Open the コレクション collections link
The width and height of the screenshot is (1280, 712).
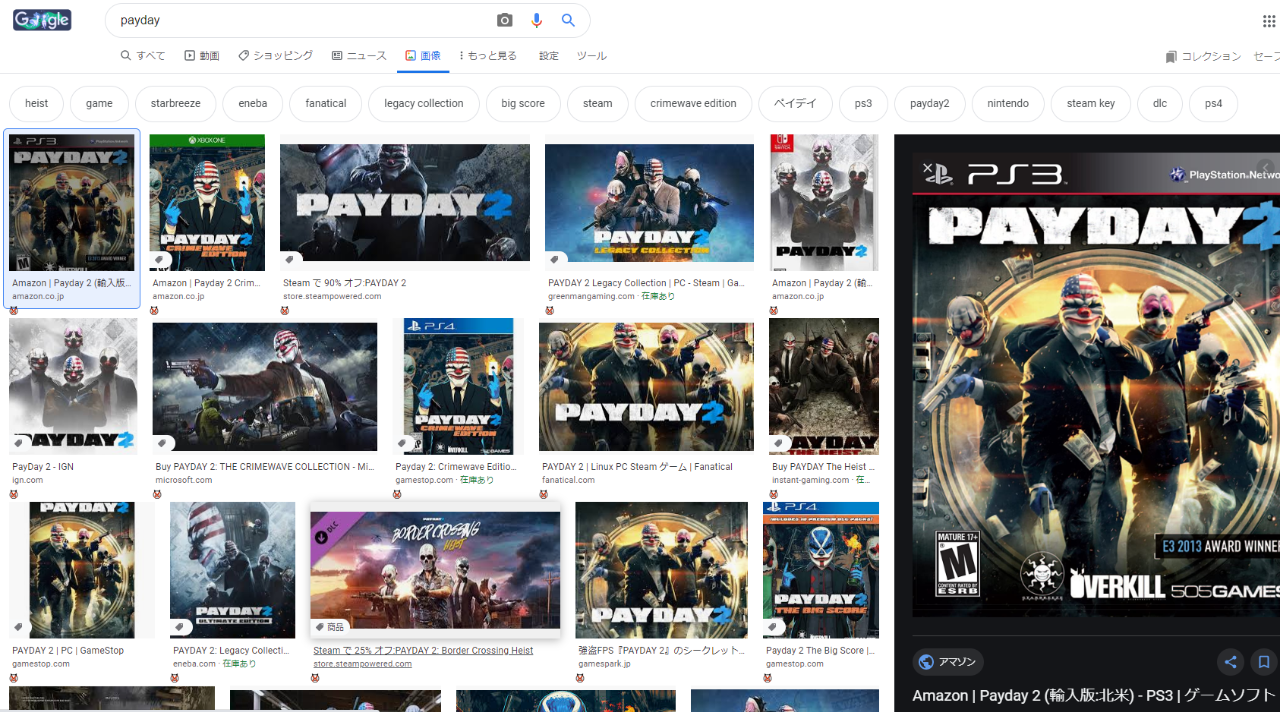click(1203, 57)
